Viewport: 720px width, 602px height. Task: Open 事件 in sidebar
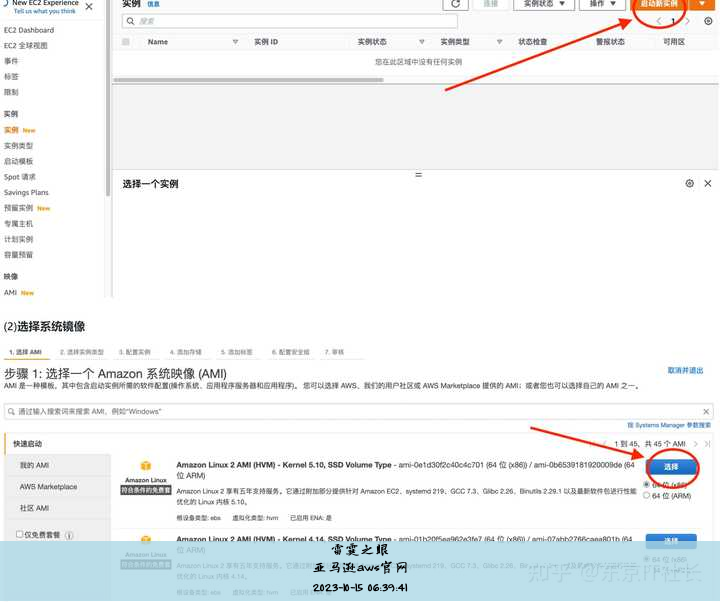click(x=11, y=61)
